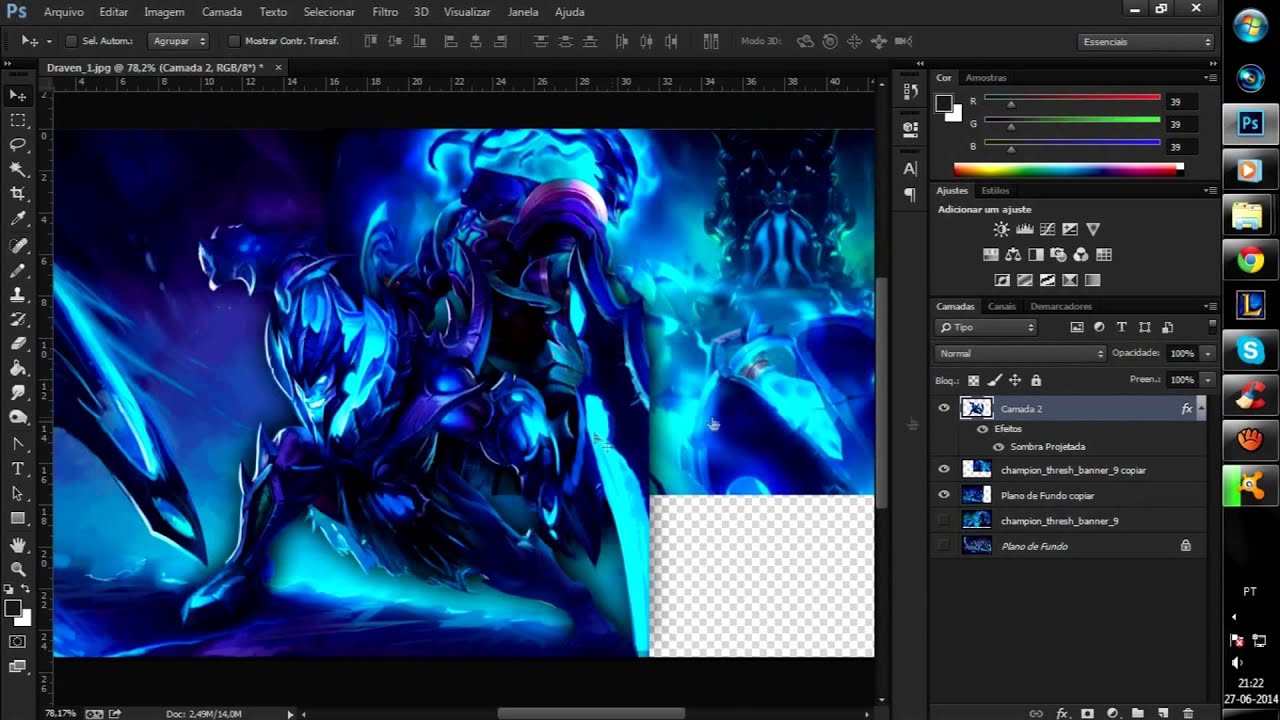The image size is (1280, 720).
Task: Open the Normal blend mode dropdown
Action: (x=1020, y=353)
